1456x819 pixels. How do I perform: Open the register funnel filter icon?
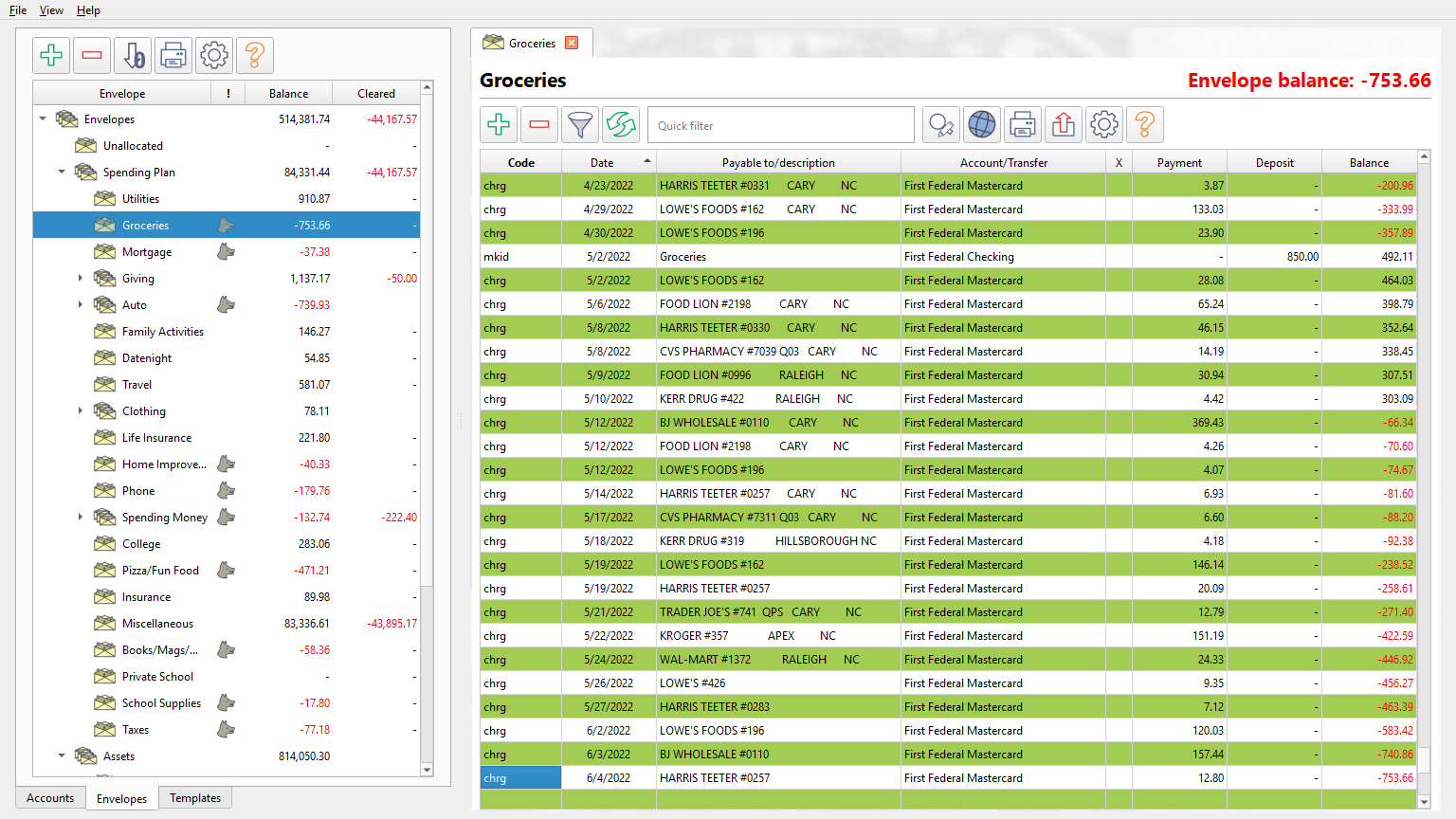580,124
